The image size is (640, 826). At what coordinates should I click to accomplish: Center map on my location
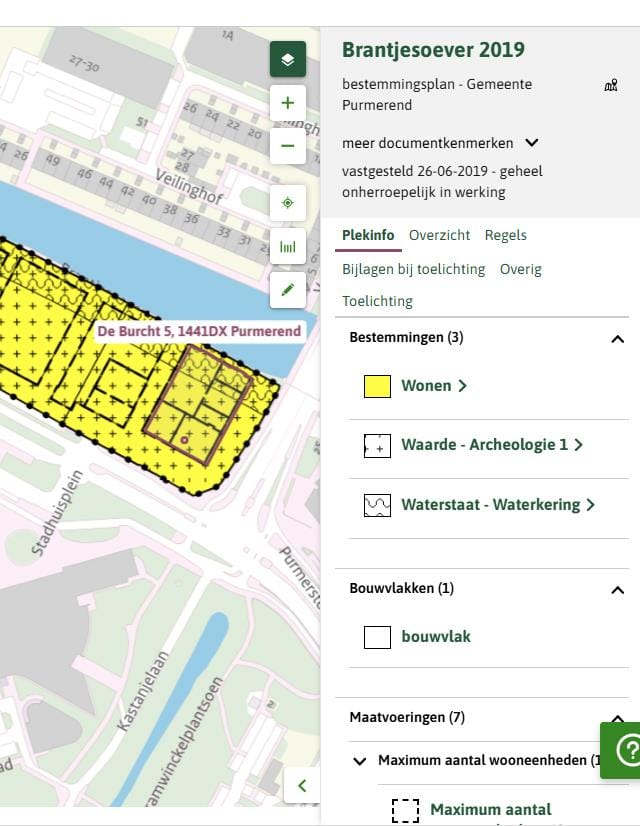pyautogui.click(x=288, y=203)
